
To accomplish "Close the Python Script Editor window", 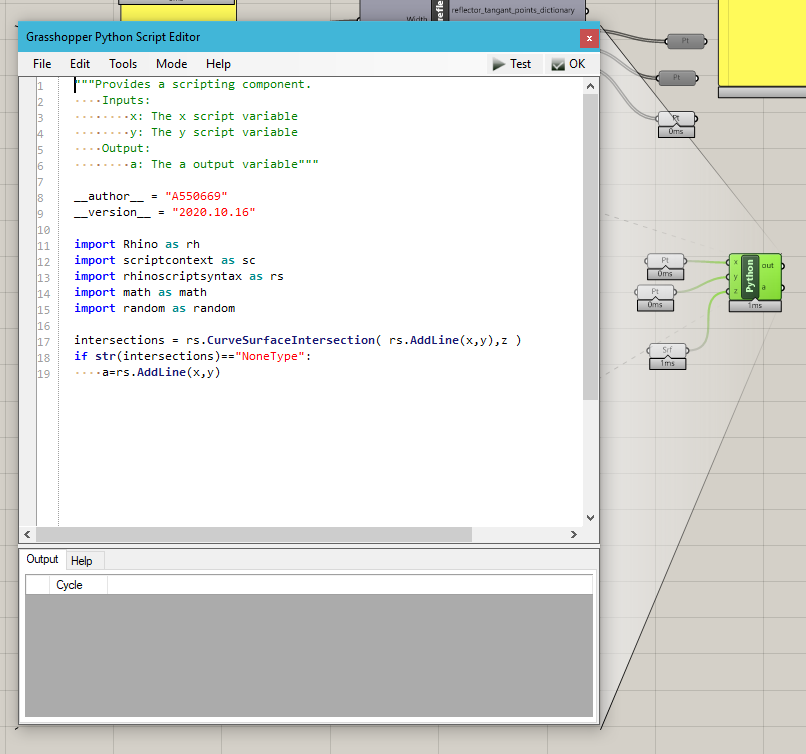I will coord(589,38).
